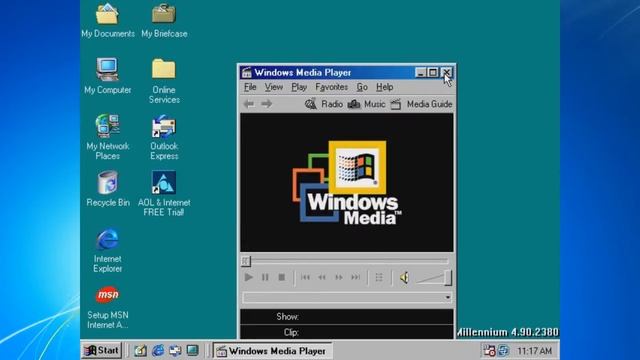The height and width of the screenshot is (360, 640).
Task: Open Setup MSN Internet Access icon
Action: click(108, 307)
